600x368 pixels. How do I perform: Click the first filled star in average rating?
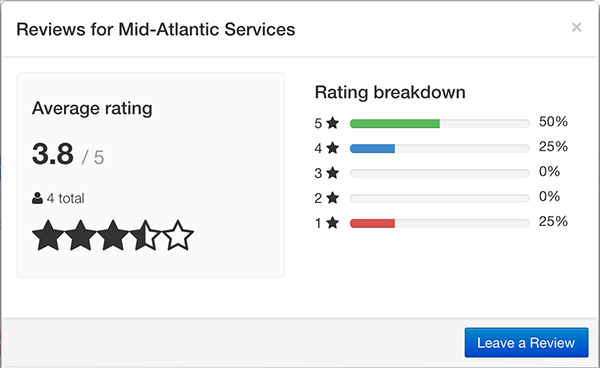[x=48, y=235]
